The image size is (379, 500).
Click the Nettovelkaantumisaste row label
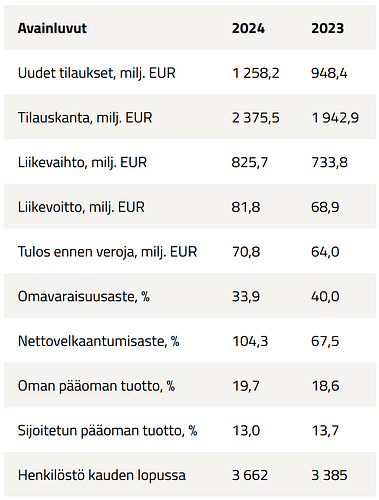pyautogui.click(x=99, y=341)
